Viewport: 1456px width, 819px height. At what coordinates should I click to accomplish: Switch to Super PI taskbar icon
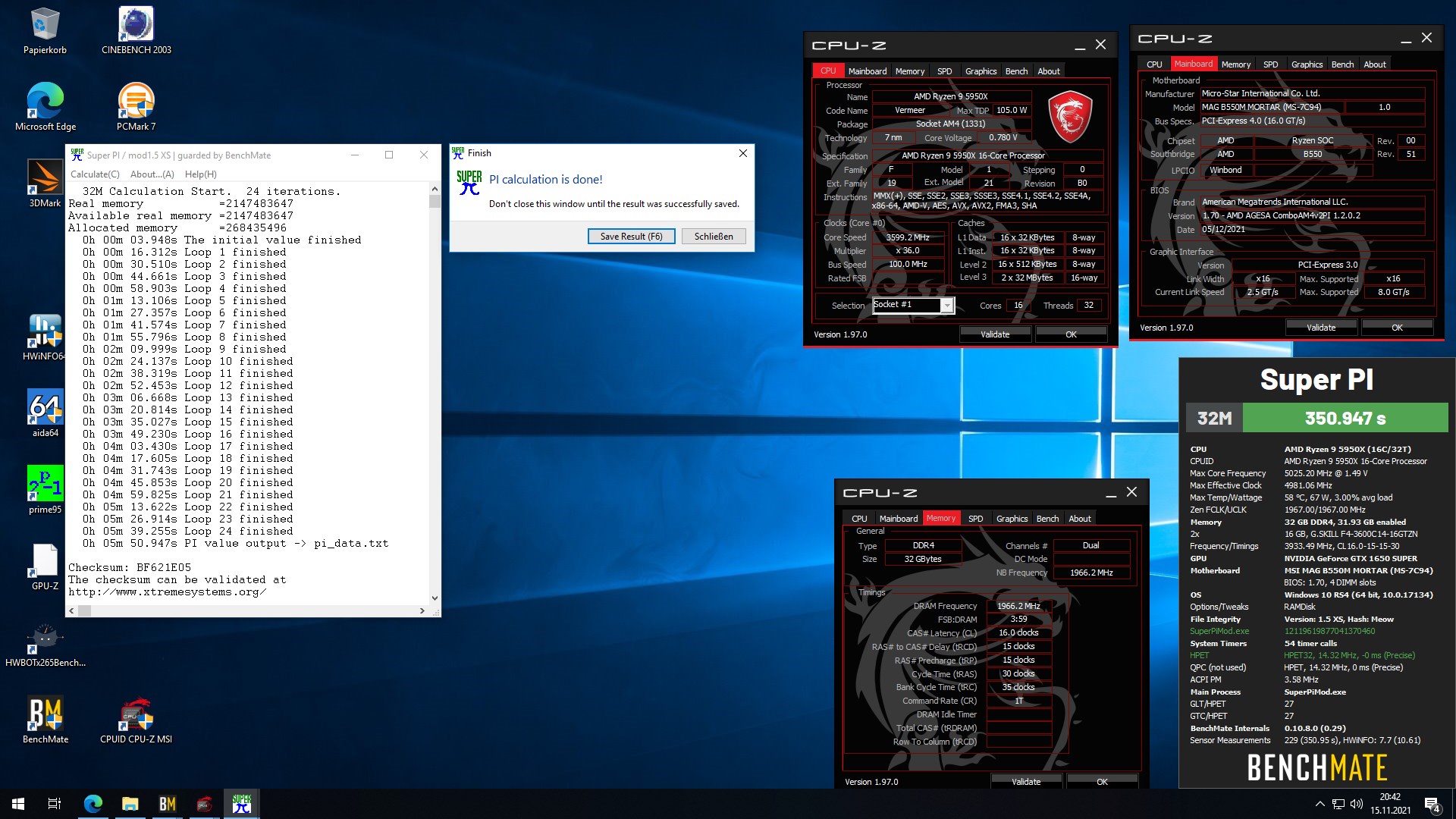click(241, 804)
